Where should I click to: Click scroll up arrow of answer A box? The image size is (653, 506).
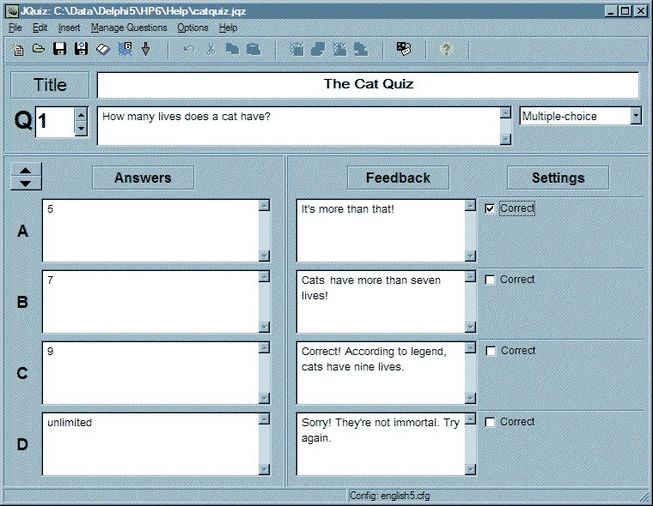pyautogui.click(x=264, y=205)
